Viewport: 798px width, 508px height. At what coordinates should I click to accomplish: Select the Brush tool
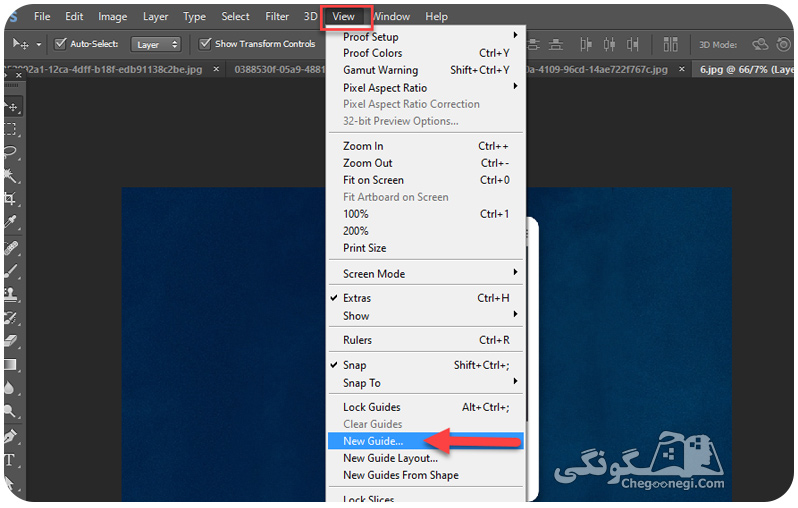pyautogui.click(x=10, y=271)
